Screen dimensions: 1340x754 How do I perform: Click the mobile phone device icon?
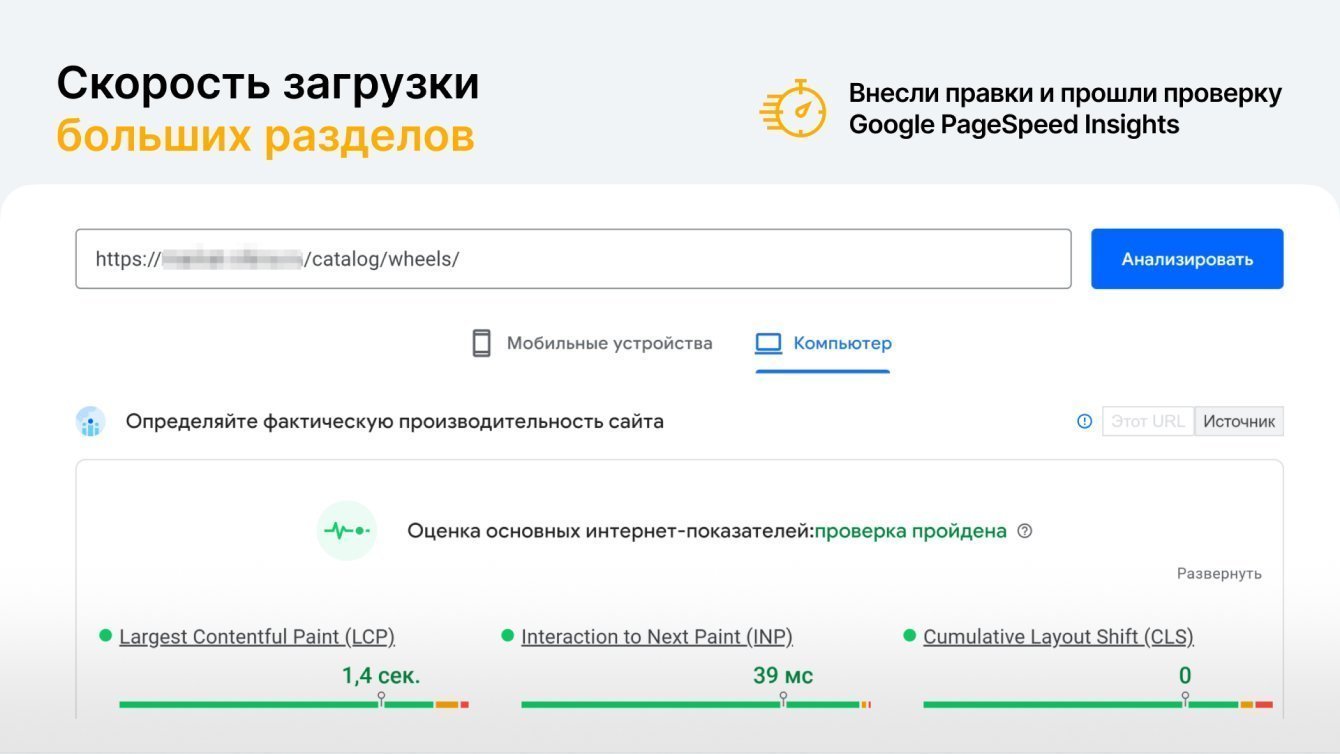(481, 343)
